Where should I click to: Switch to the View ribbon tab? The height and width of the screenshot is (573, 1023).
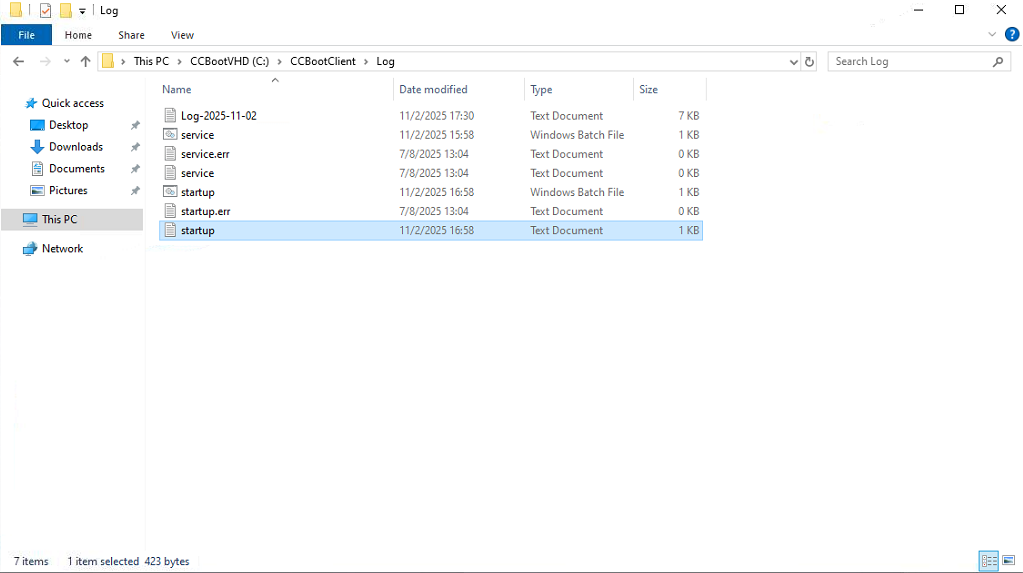(x=182, y=35)
